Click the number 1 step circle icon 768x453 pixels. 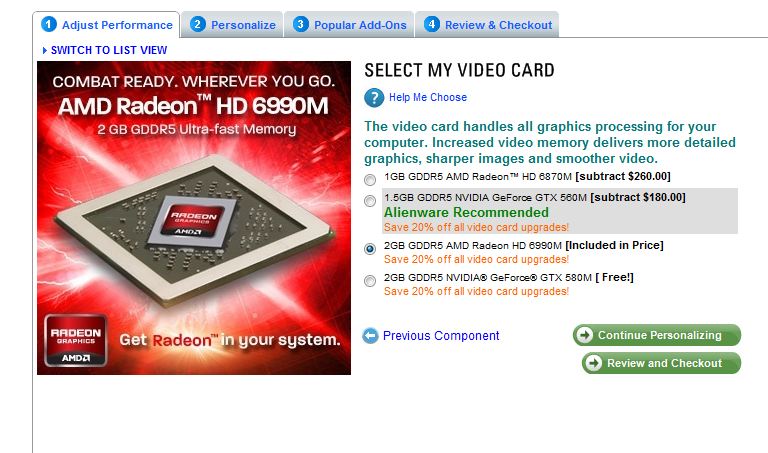pos(49,24)
